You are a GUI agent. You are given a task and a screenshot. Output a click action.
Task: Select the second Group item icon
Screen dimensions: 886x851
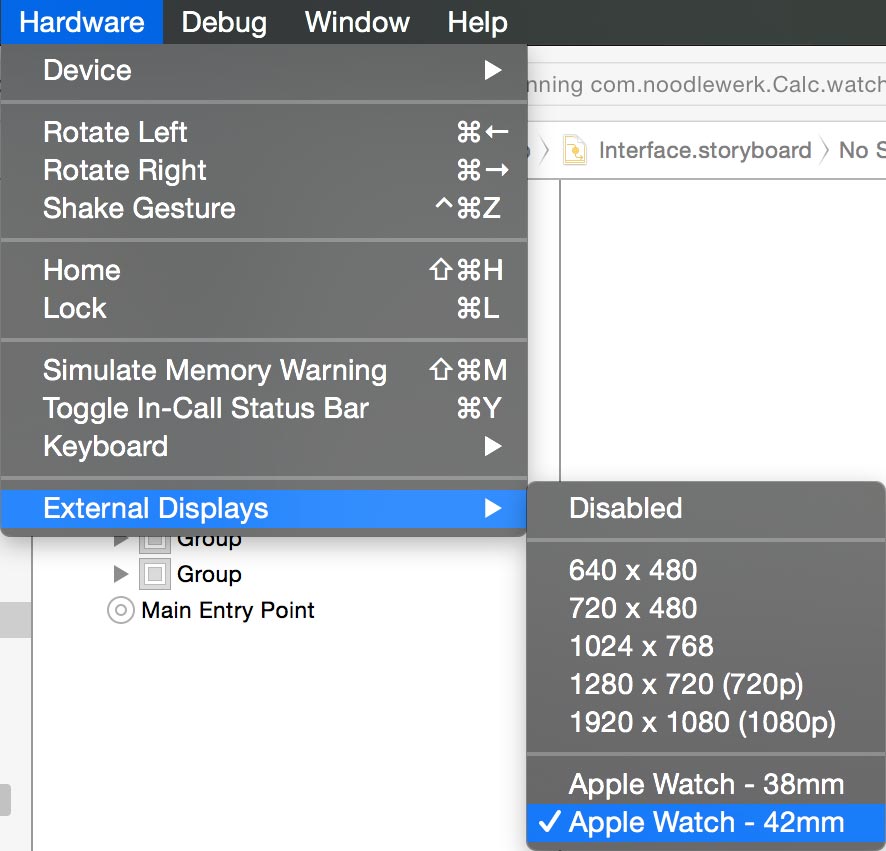pyautogui.click(x=153, y=574)
